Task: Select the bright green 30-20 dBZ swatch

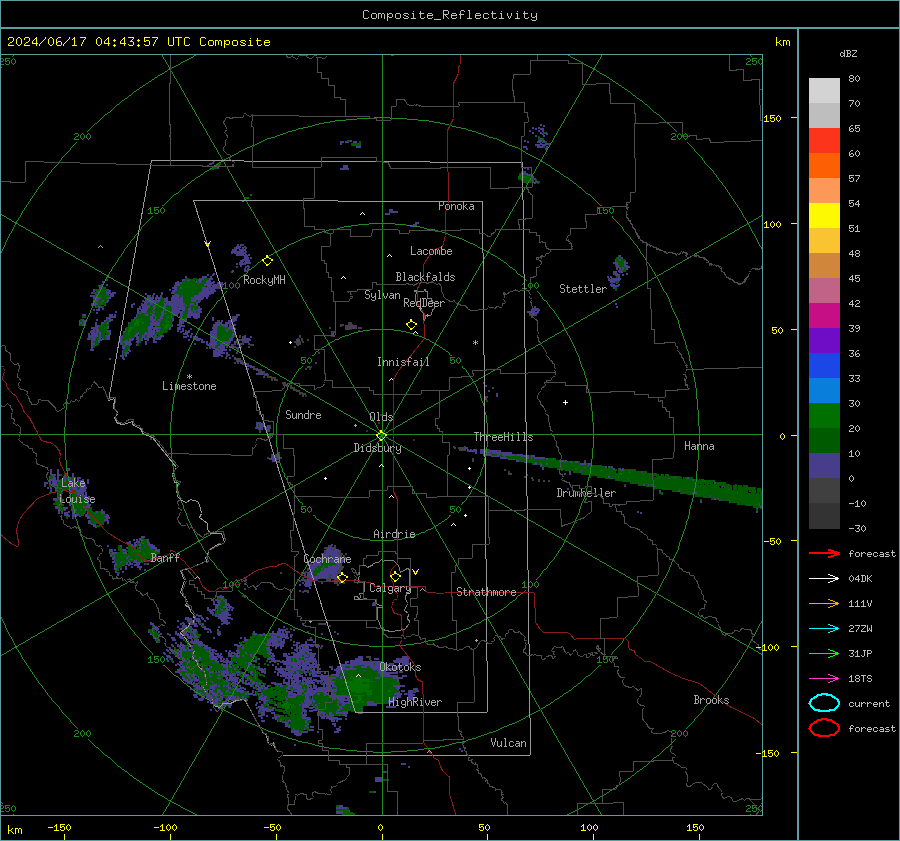Action: tap(824, 415)
